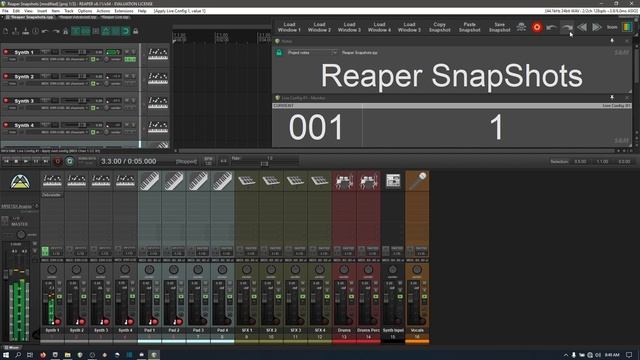Open File Explorer from taskbar

[x=67, y=355]
